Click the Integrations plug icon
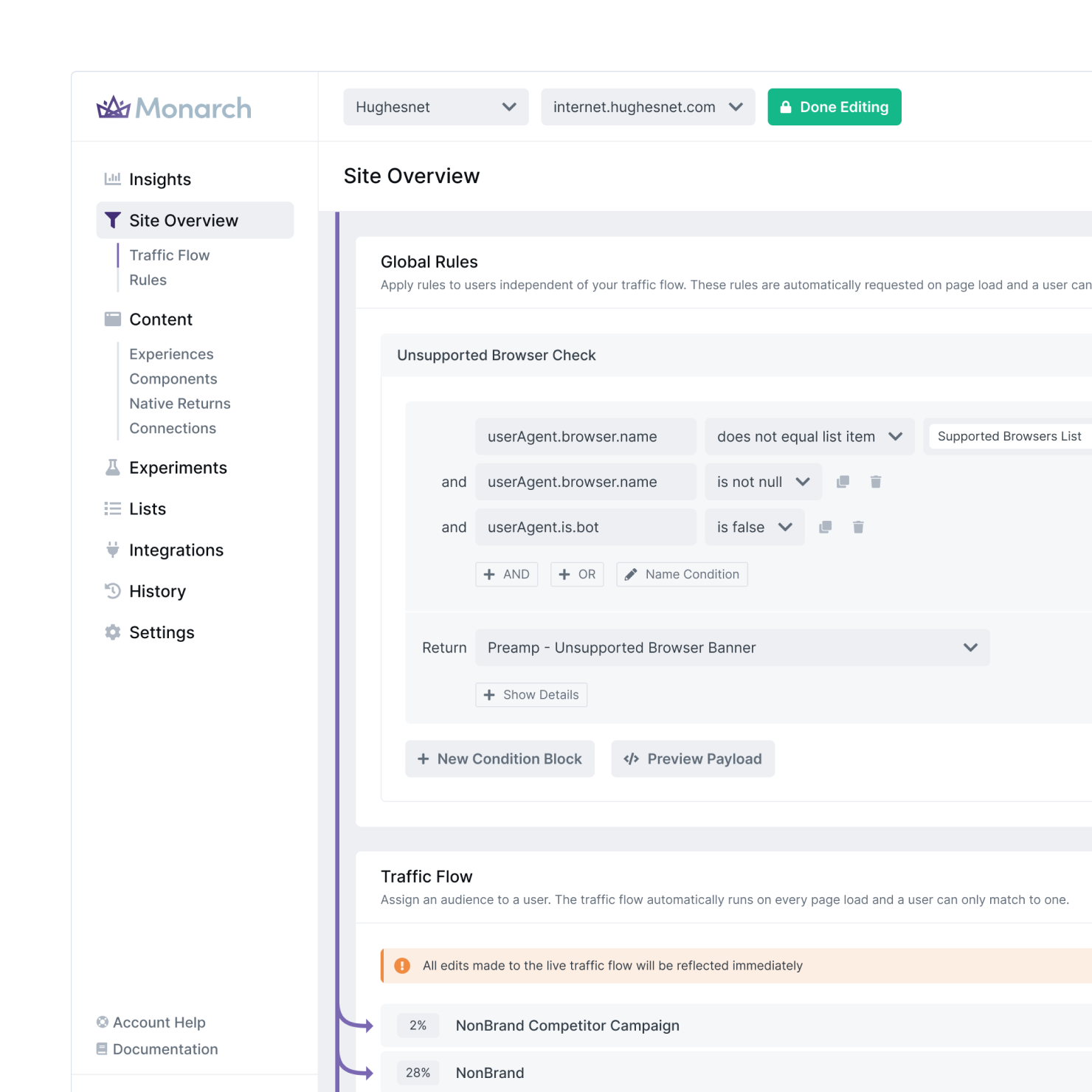This screenshot has height=1092, width=1092. point(112,550)
